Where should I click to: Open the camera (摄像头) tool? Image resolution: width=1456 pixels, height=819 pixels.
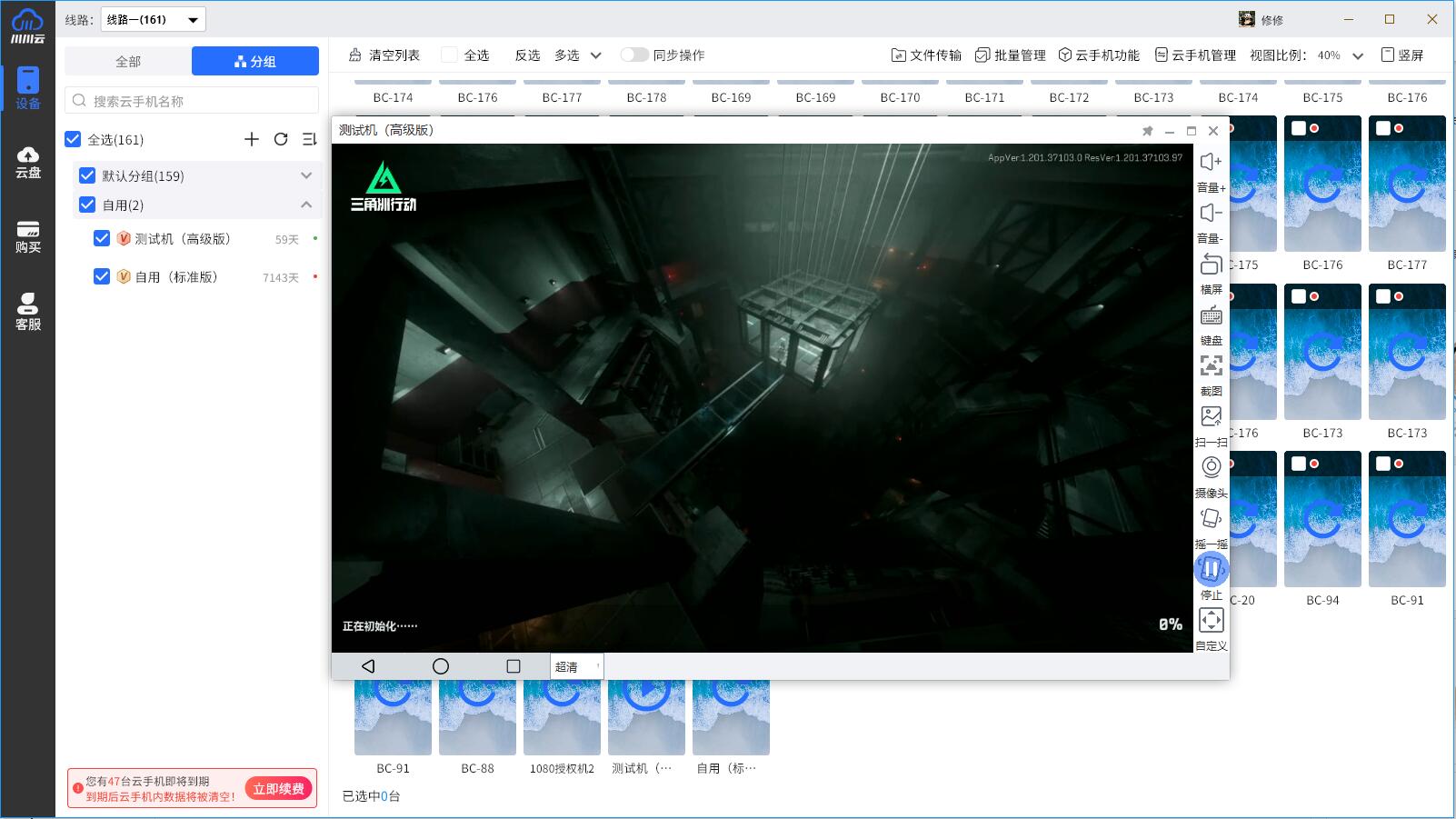pyautogui.click(x=1211, y=467)
